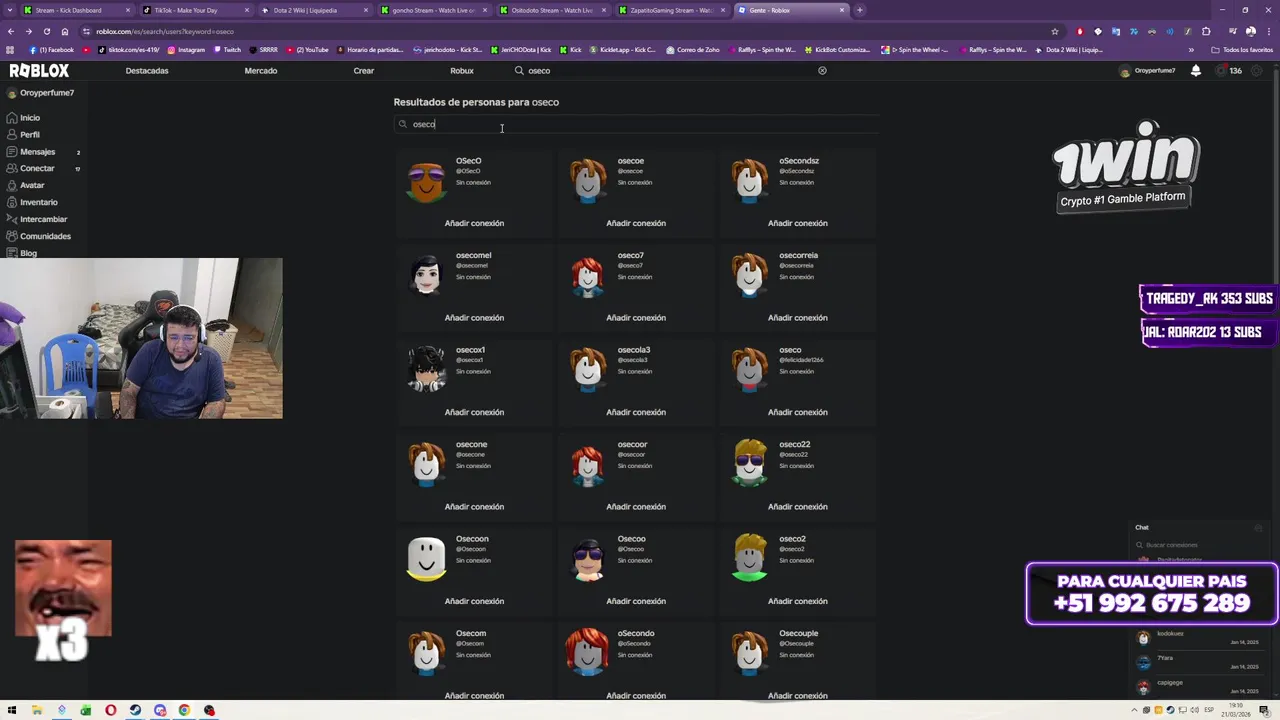Add connection to oseco22
The image size is (1280, 720).
[797, 507]
